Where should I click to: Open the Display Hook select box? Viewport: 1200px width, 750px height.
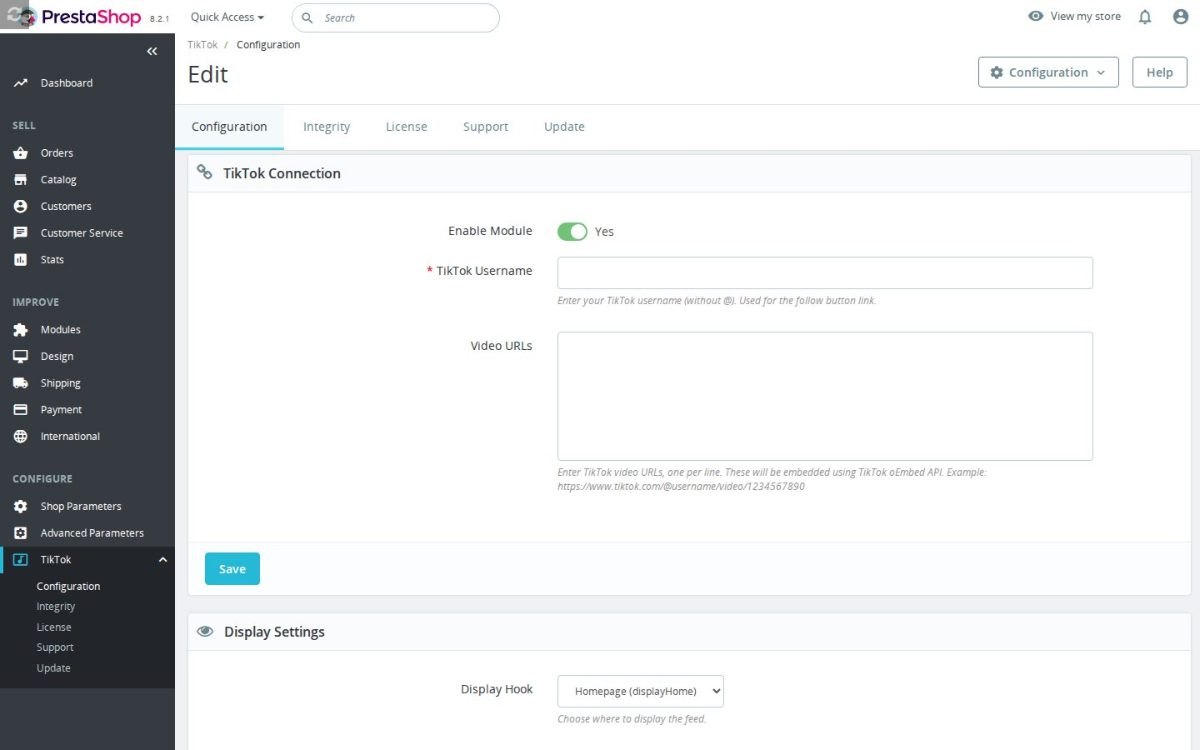pyautogui.click(x=640, y=691)
